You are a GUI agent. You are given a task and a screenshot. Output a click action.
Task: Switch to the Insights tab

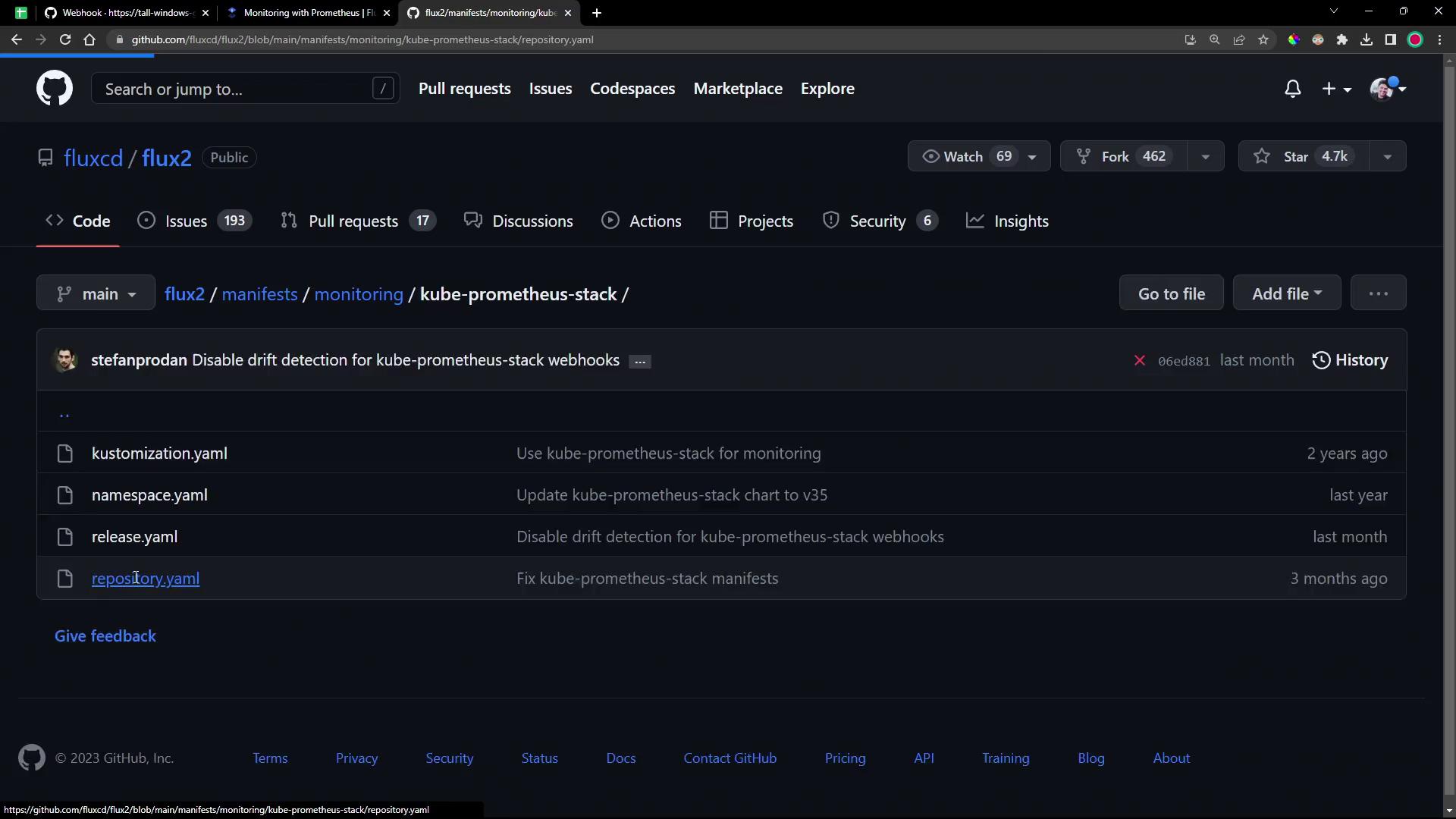1007,221
